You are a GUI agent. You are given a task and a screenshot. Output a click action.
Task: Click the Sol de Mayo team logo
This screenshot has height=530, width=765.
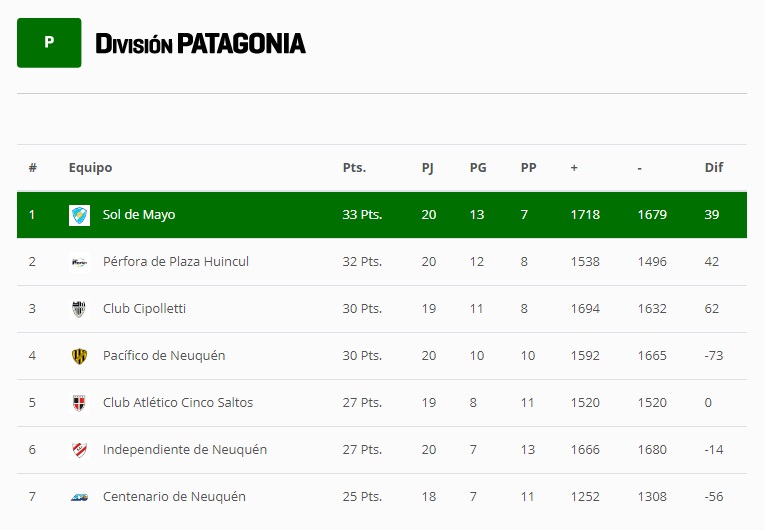(x=79, y=215)
